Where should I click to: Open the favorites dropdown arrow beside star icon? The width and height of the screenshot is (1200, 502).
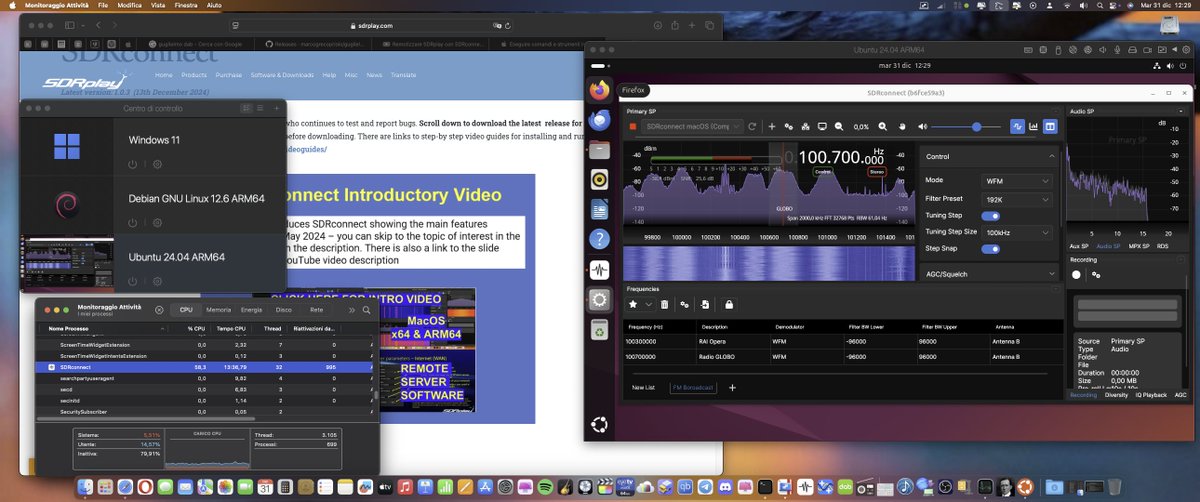(648, 304)
